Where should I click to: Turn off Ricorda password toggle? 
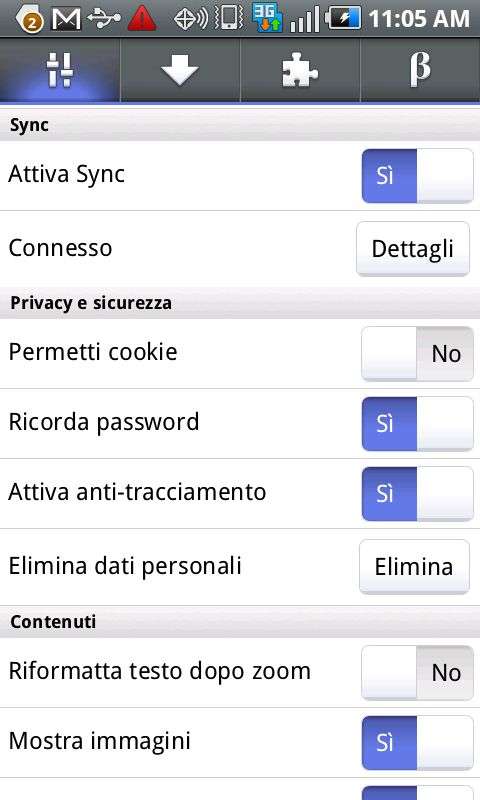pos(417,423)
